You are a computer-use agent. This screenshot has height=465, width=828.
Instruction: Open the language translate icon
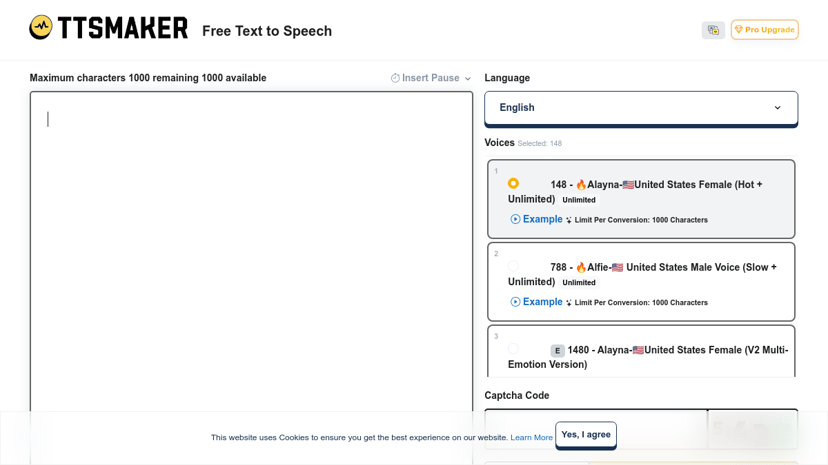[x=713, y=30]
